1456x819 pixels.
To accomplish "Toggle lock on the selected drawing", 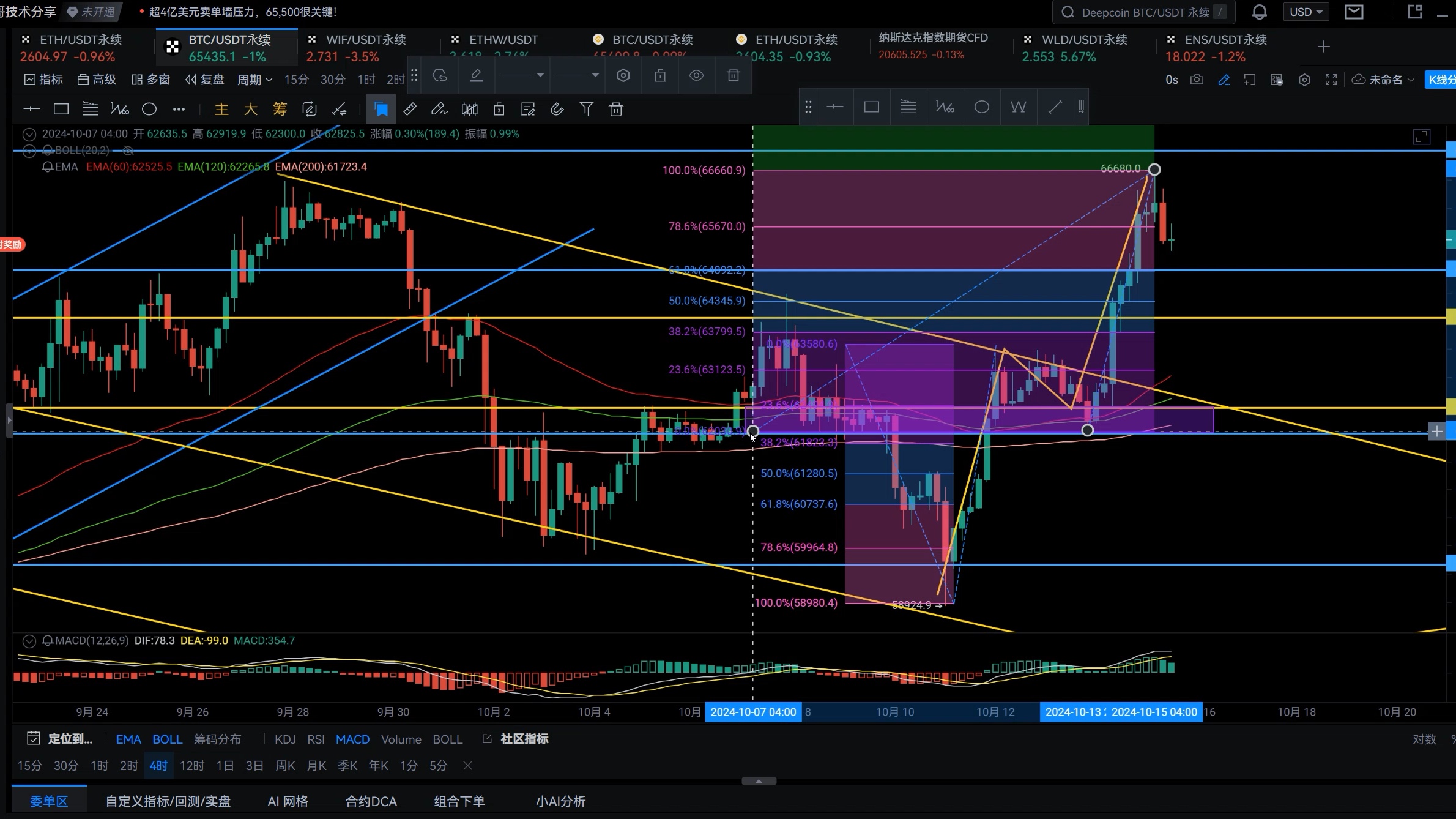I will pos(660,75).
